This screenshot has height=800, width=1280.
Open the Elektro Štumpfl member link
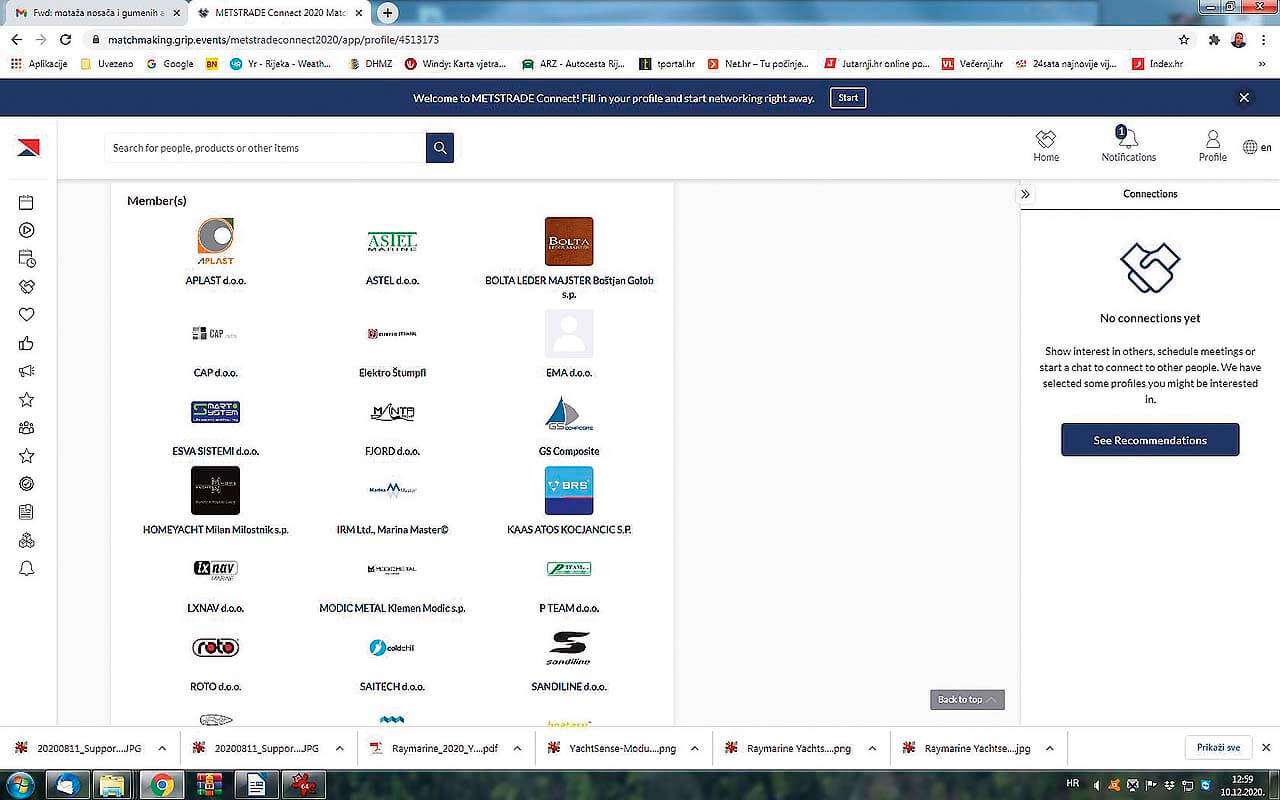pyautogui.click(x=392, y=373)
